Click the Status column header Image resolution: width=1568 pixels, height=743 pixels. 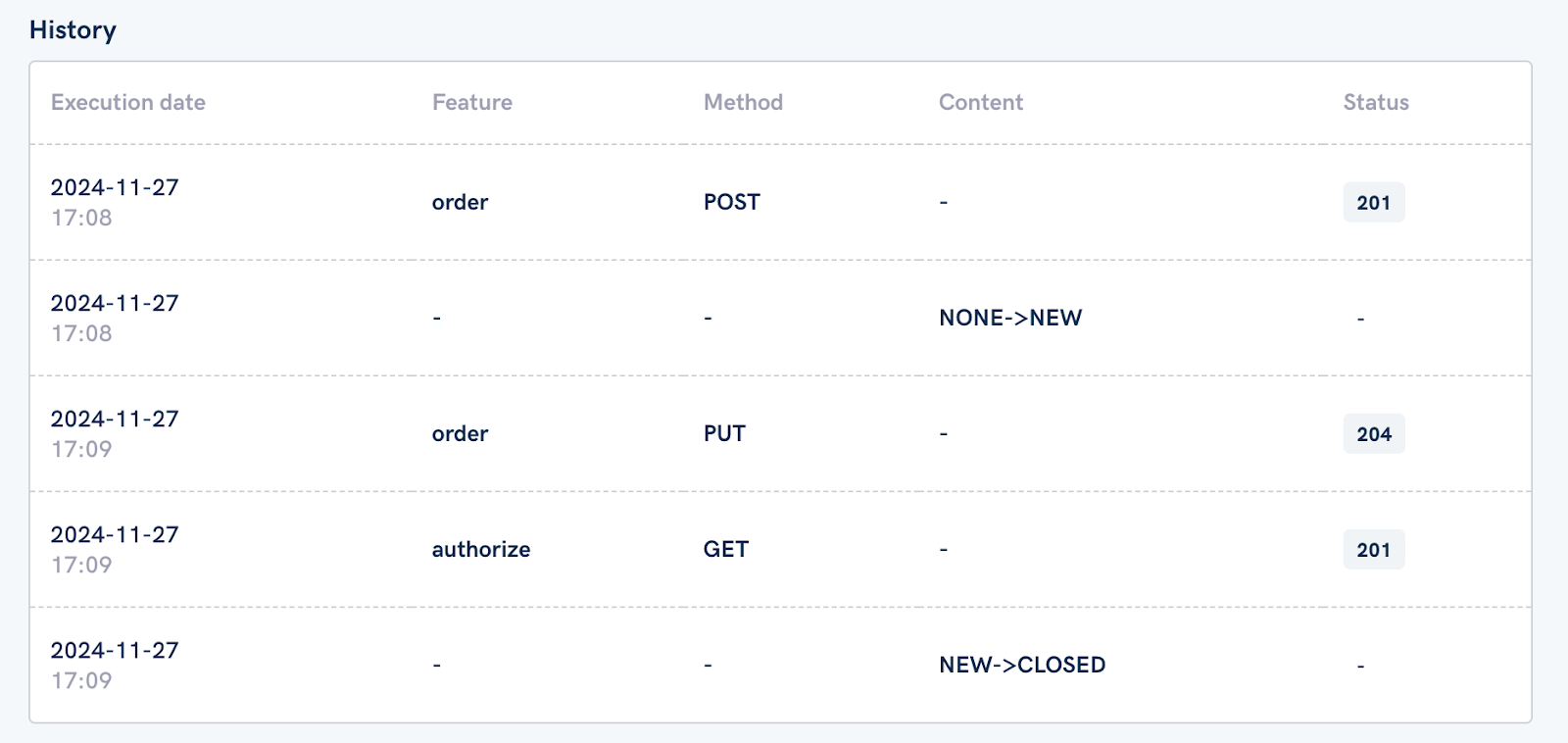tap(1376, 102)
